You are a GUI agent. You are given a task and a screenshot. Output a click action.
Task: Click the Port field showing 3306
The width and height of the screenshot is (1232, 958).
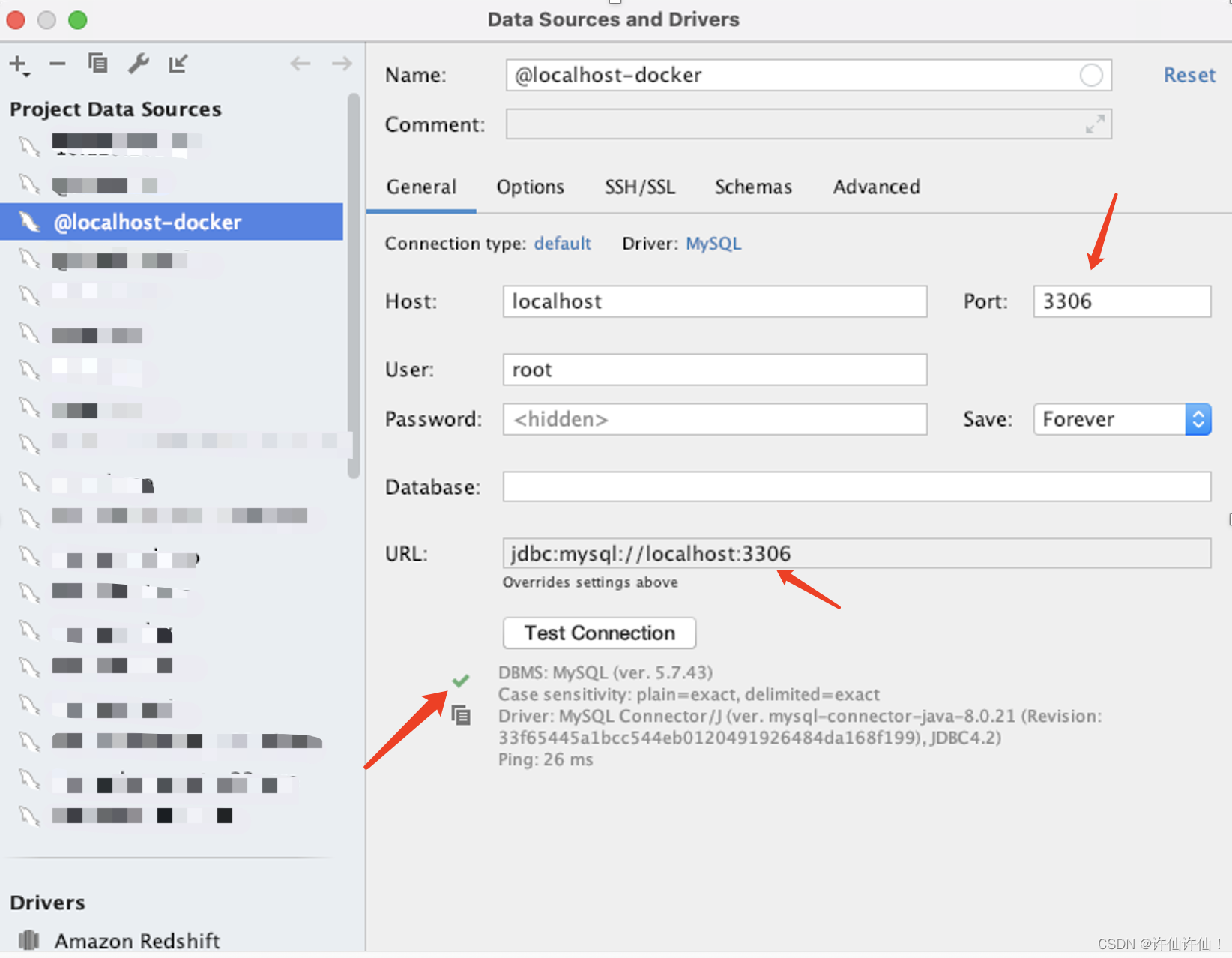(1122, 301)
